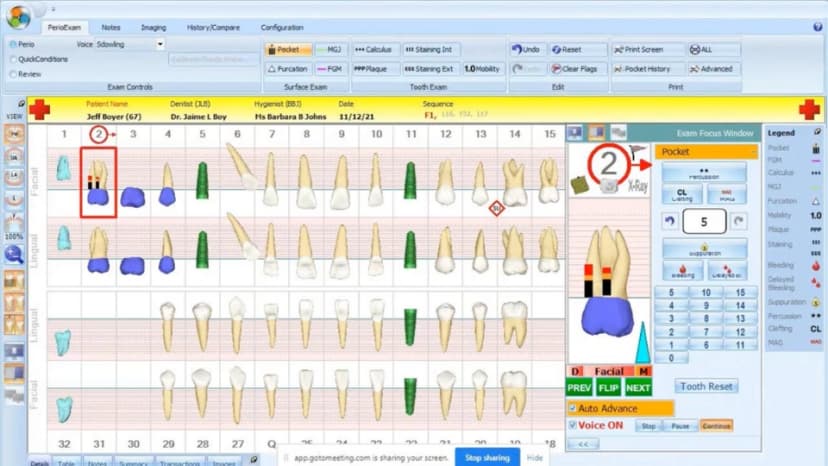This screenshot has height=466, width=828.
Task: Click the Calculus tooth exam button
Action: [374, 49]
